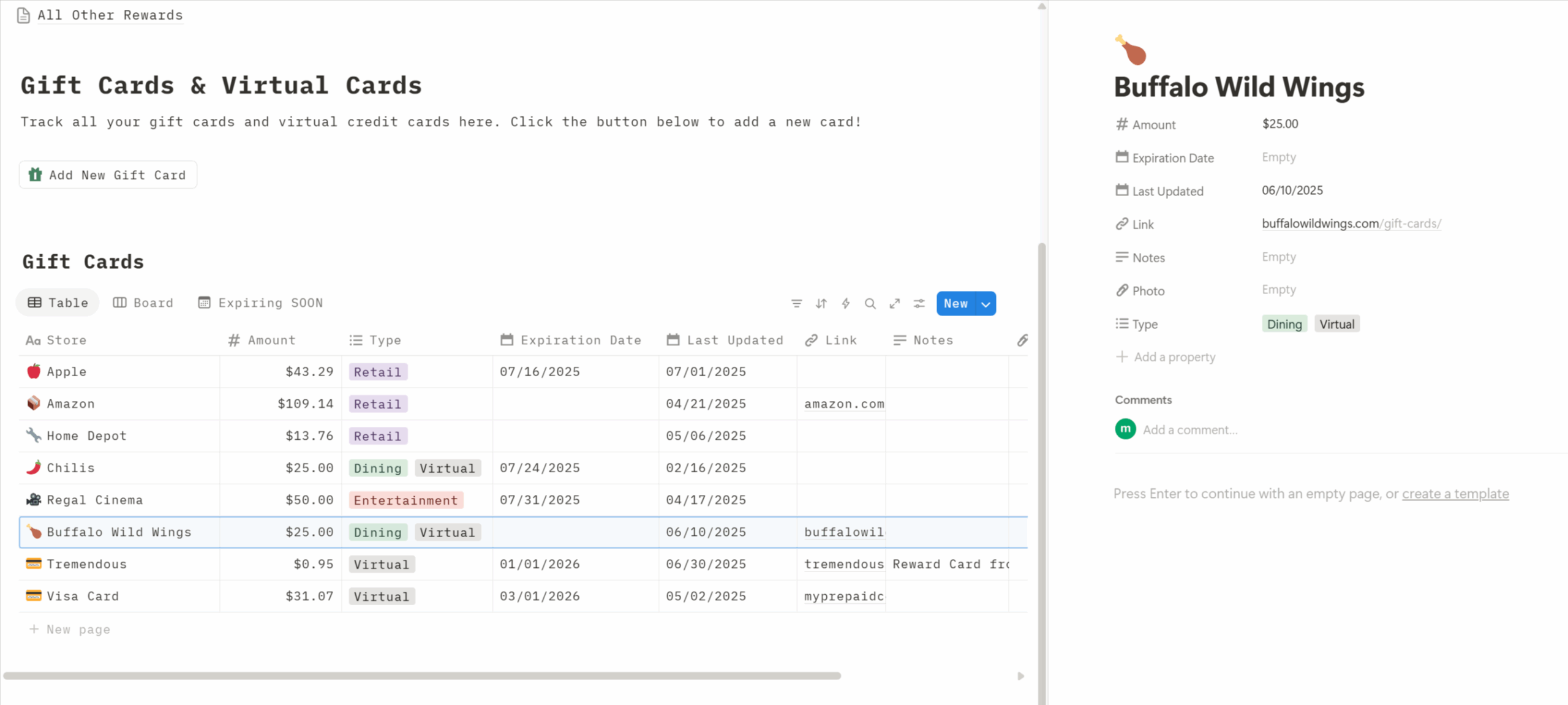Add a new page row at table bottom

(x=70, y=629)
